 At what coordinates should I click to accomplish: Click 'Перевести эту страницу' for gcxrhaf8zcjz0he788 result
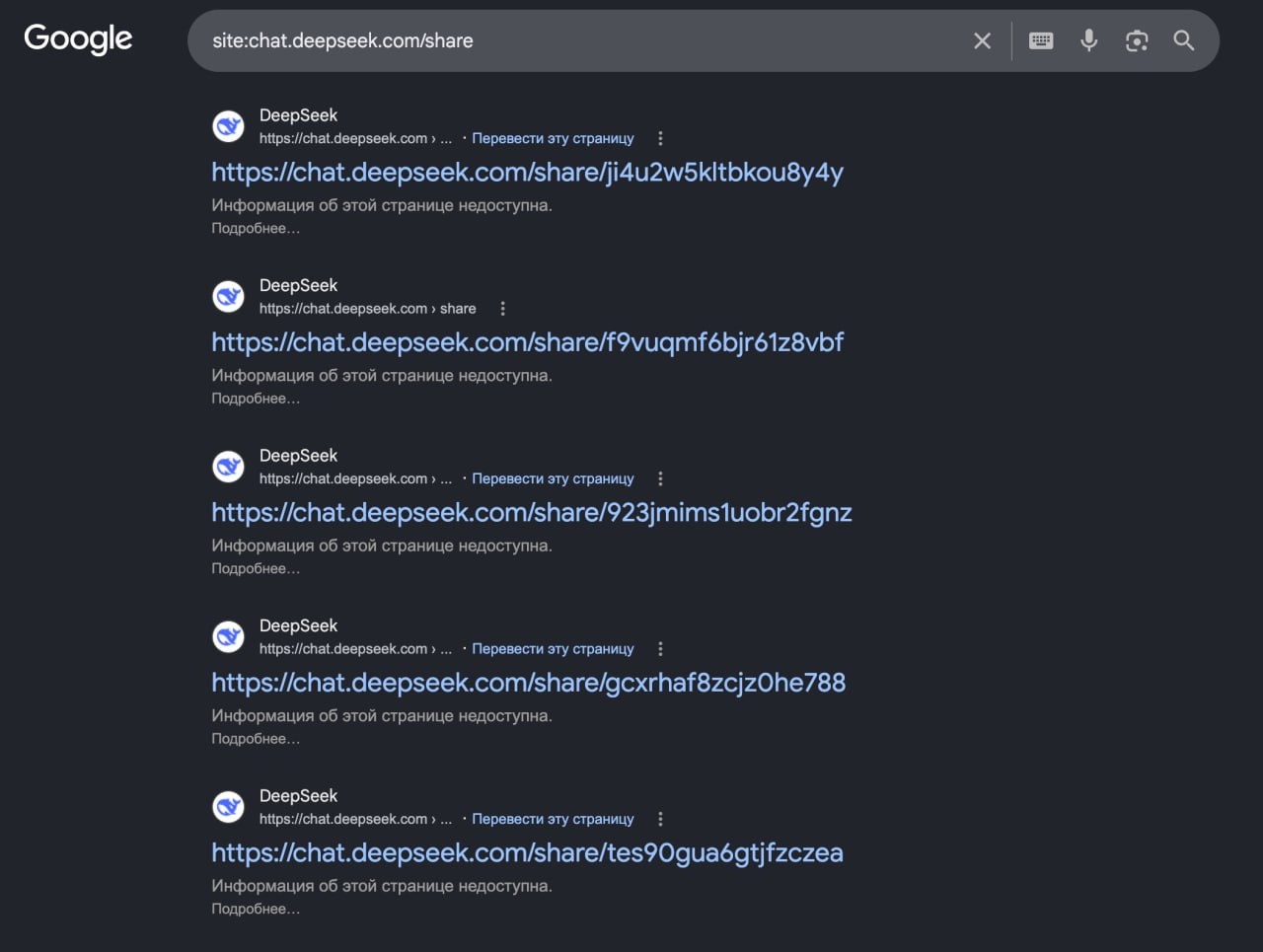pyautogui.click(x=553, y=649)
